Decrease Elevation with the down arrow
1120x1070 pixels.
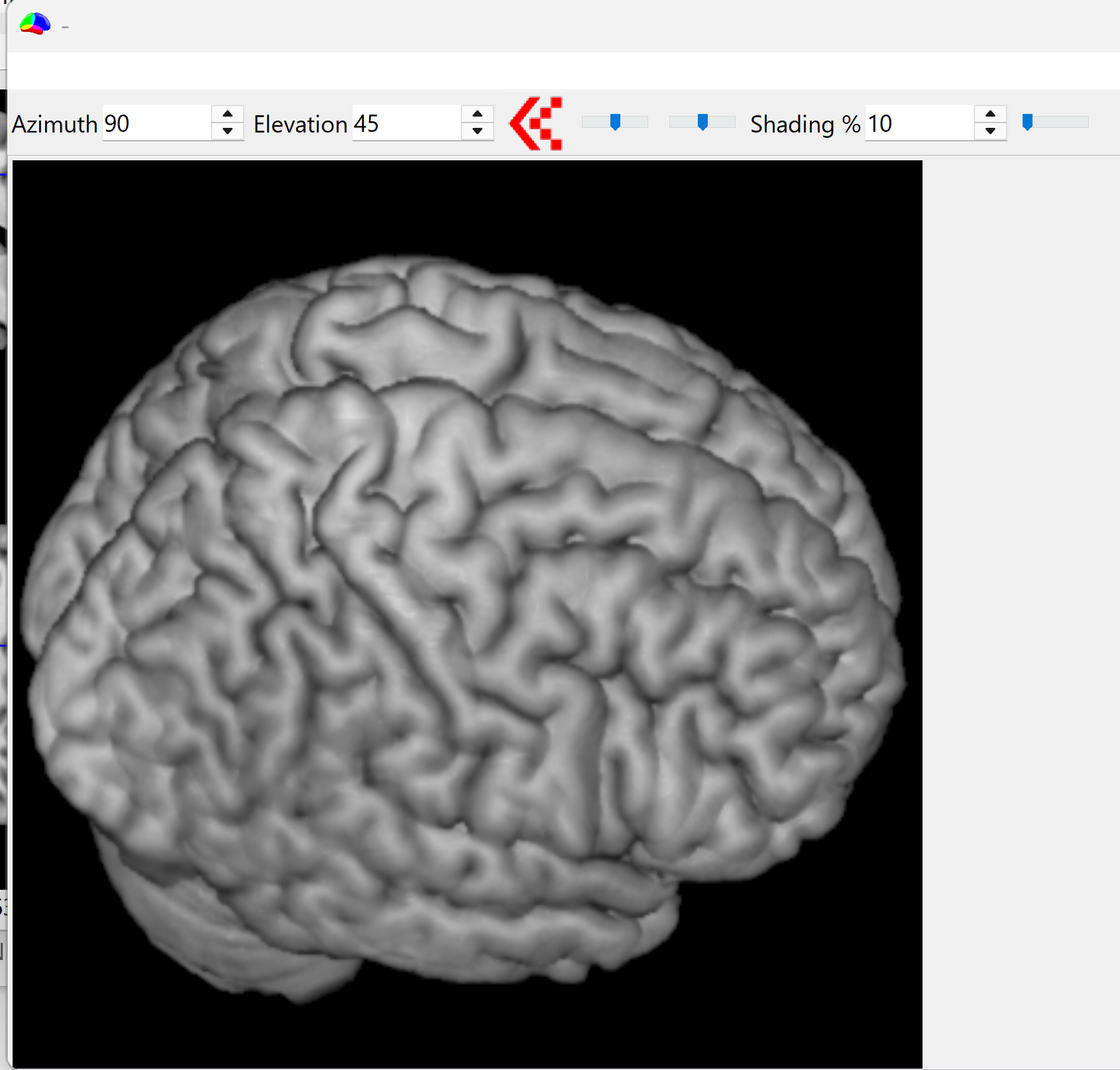click(477, 131)
